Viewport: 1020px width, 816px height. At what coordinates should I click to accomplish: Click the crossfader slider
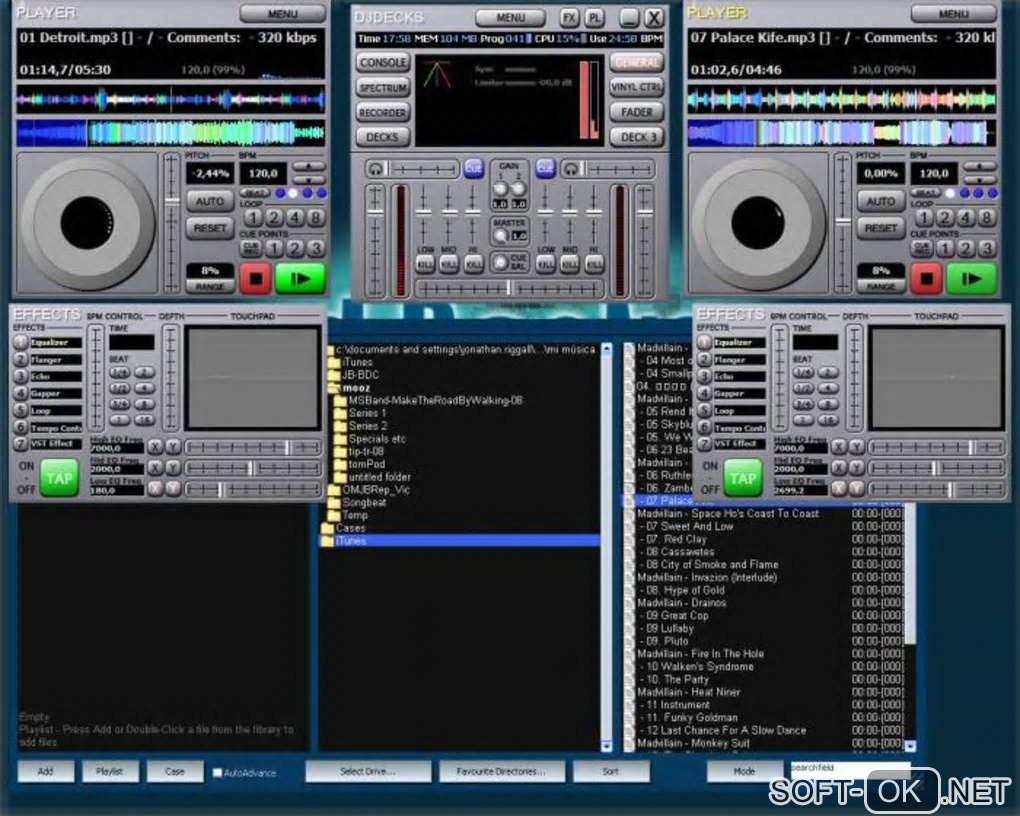click(509, 288)
